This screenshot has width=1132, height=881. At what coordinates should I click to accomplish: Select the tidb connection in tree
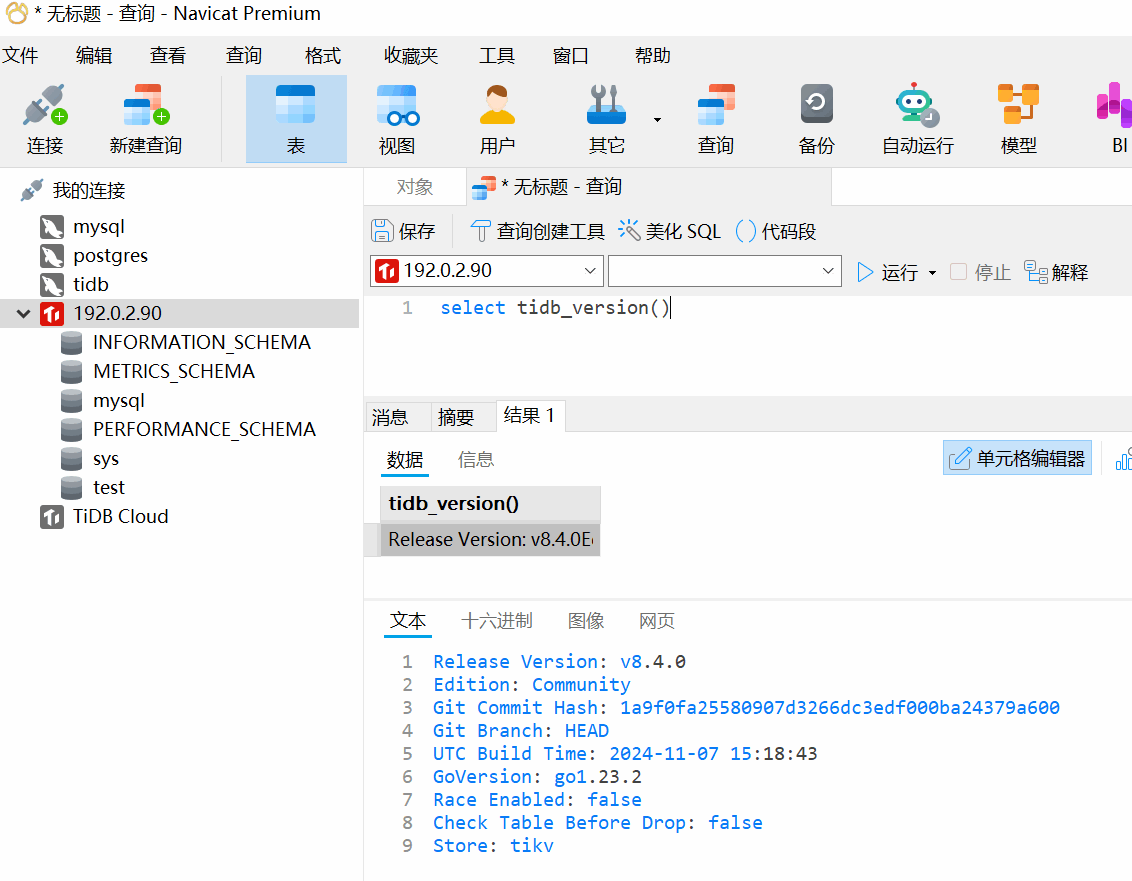[90, 285]
